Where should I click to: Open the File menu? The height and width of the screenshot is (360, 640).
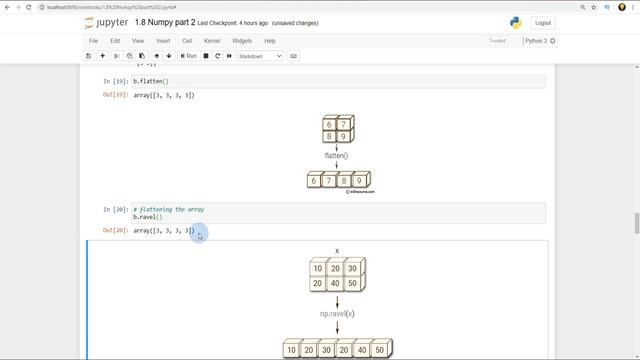(x=93, y=41)
